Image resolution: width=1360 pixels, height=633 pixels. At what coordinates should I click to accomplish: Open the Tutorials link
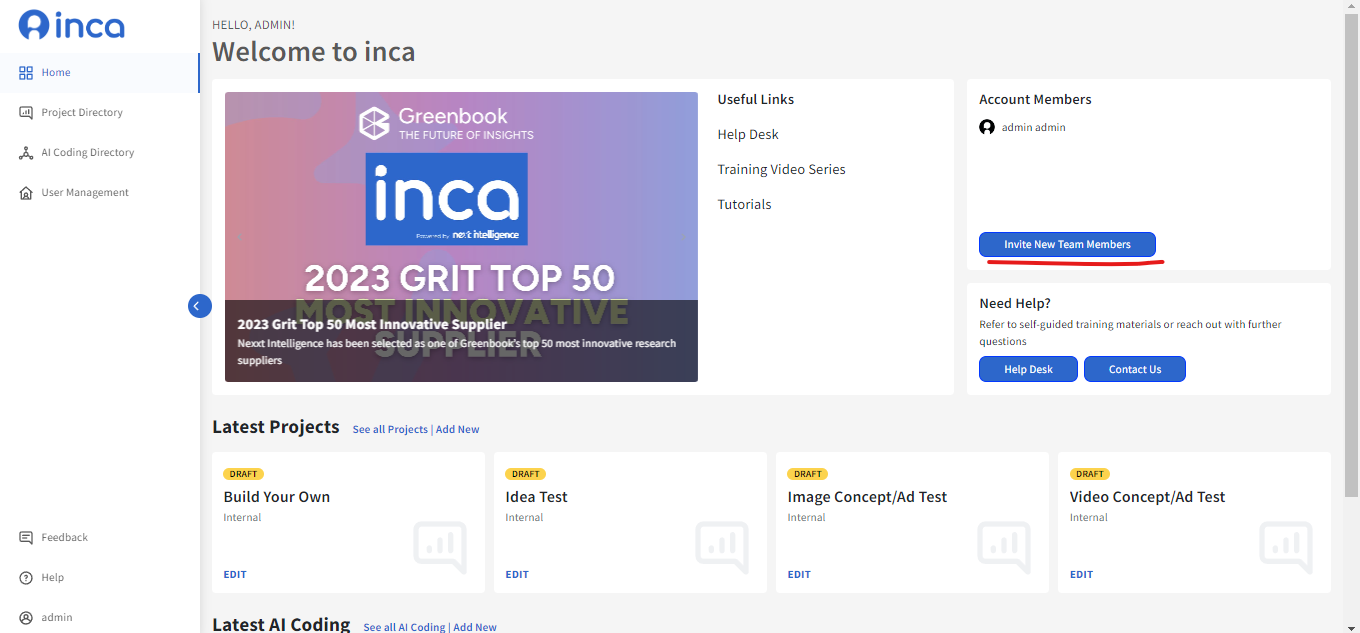pos(744,204)
